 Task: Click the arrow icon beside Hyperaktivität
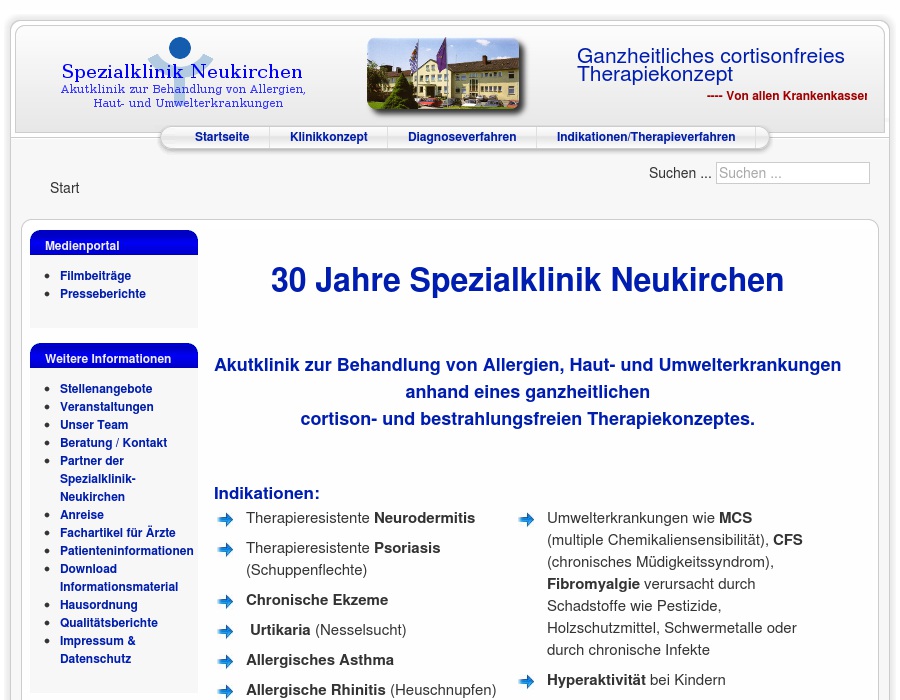coord(527,681)
